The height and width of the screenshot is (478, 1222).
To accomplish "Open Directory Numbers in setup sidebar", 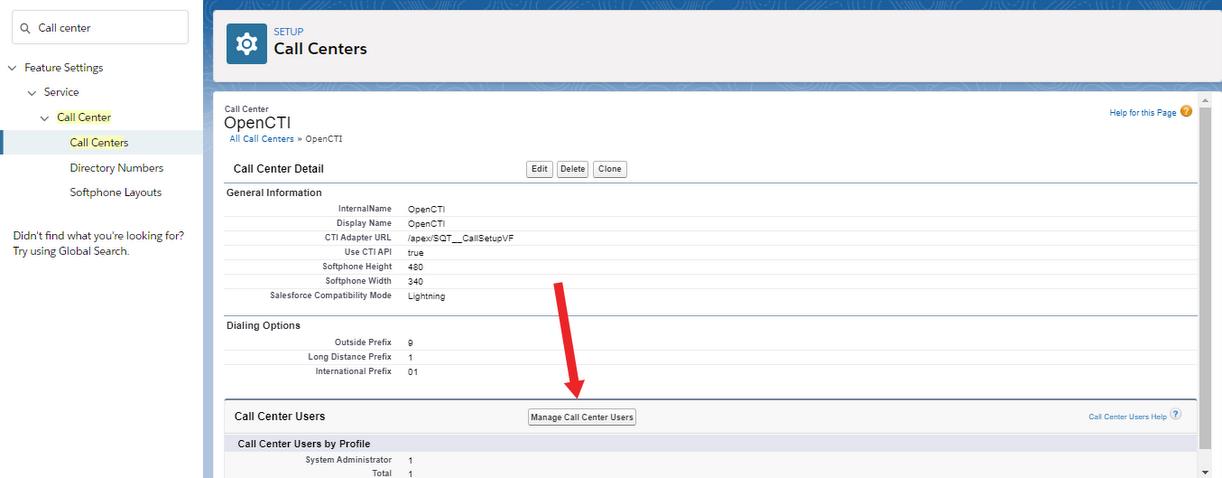I will click(116, 168).
